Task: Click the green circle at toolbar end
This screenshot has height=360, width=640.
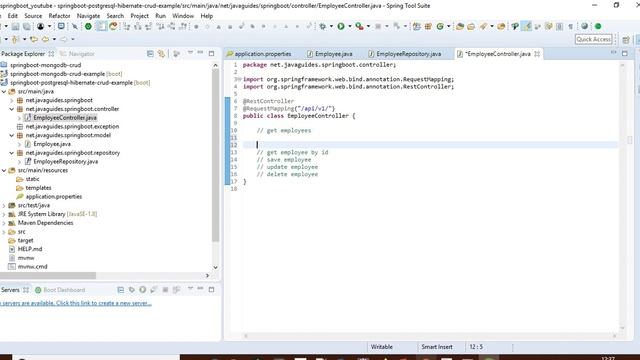Action: pyautogui.click(x=598, y=27)
